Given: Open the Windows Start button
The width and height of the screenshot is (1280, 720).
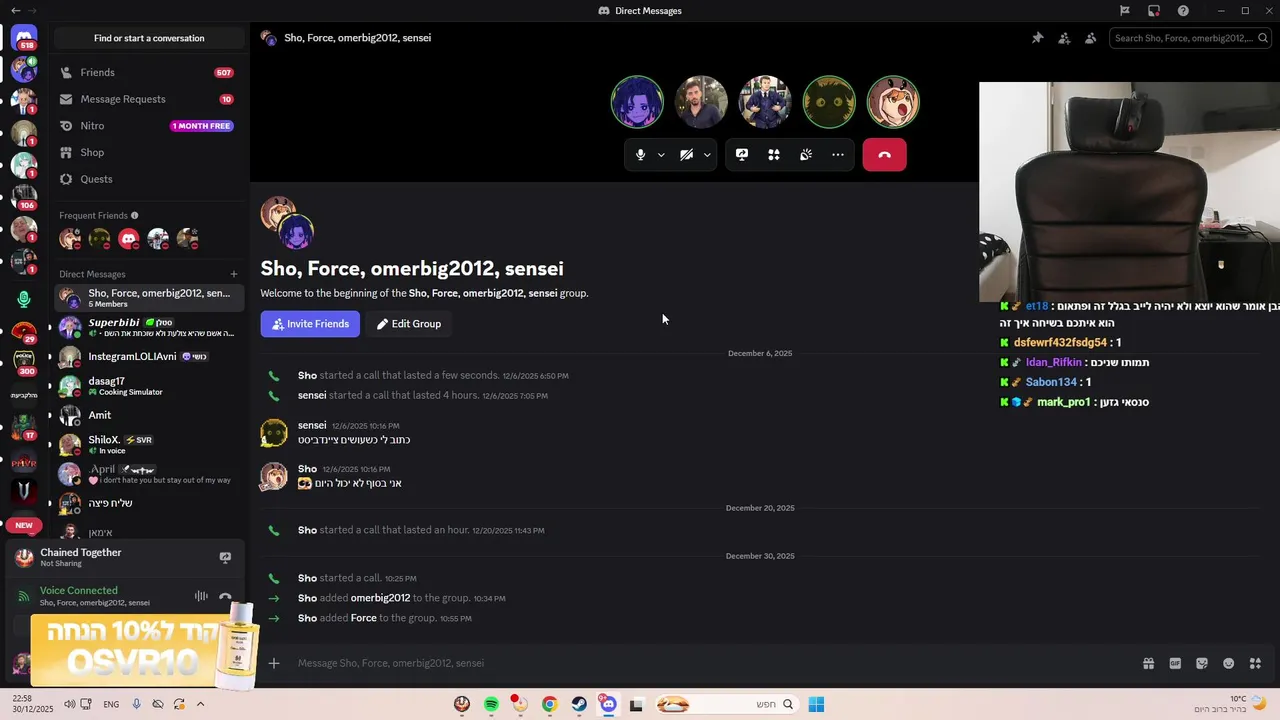Looking at the screenshot, I should pyautogui.click(x=816, y=705).
